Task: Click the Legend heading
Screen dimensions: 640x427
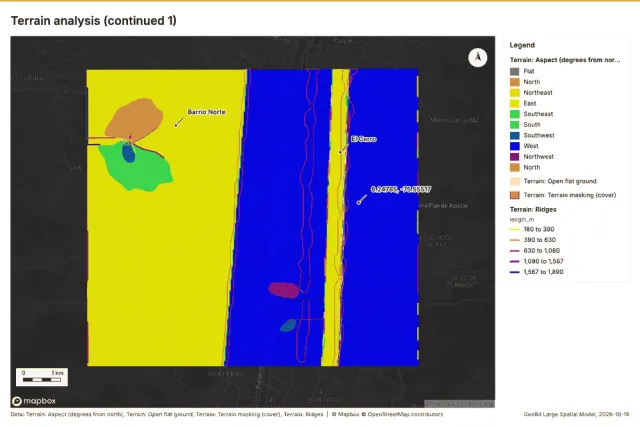Action: click(x=522, y=45)
